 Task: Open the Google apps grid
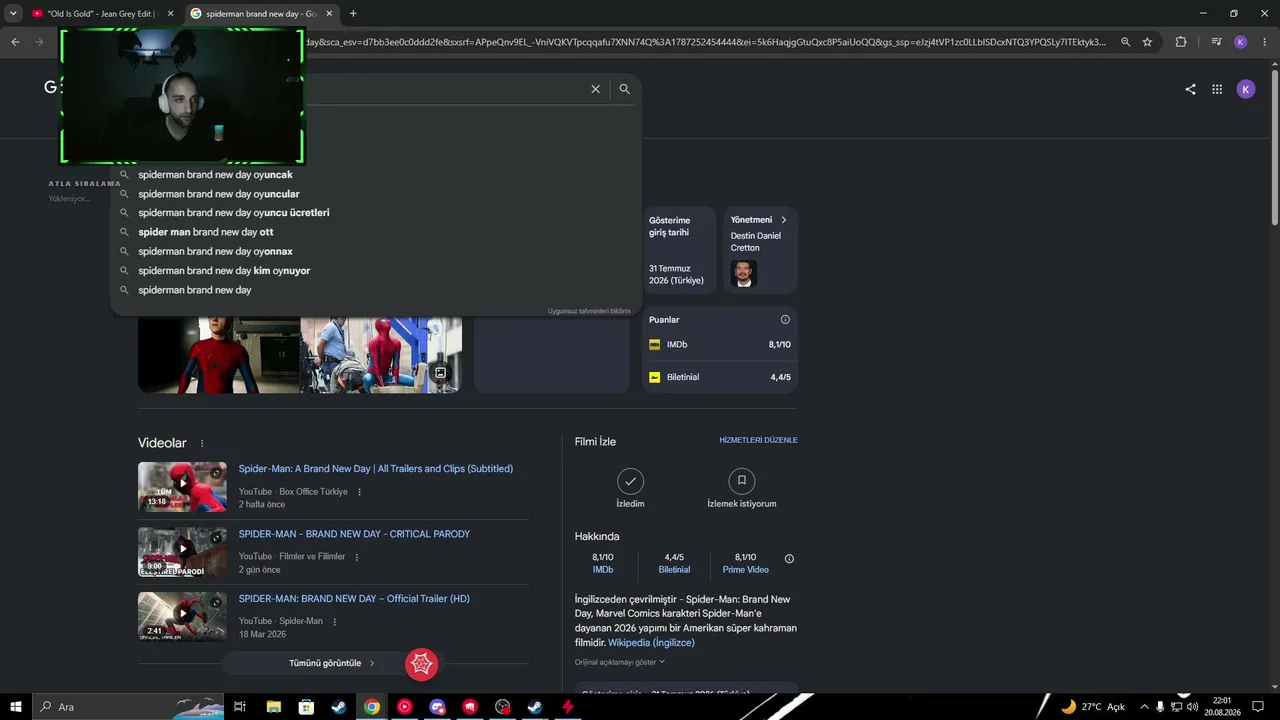click(1217, 89)
